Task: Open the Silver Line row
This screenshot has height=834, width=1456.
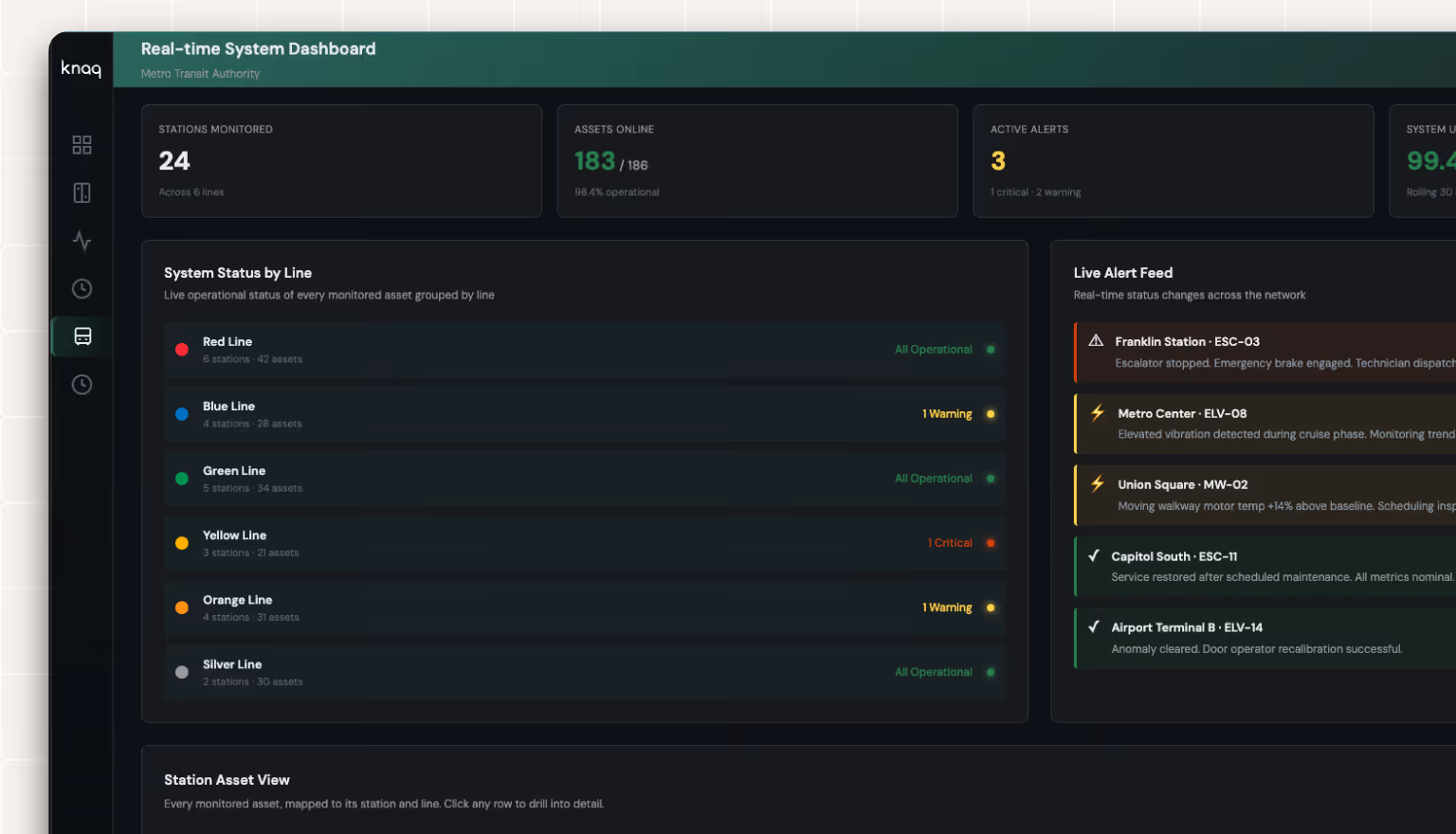Action: 585,672
